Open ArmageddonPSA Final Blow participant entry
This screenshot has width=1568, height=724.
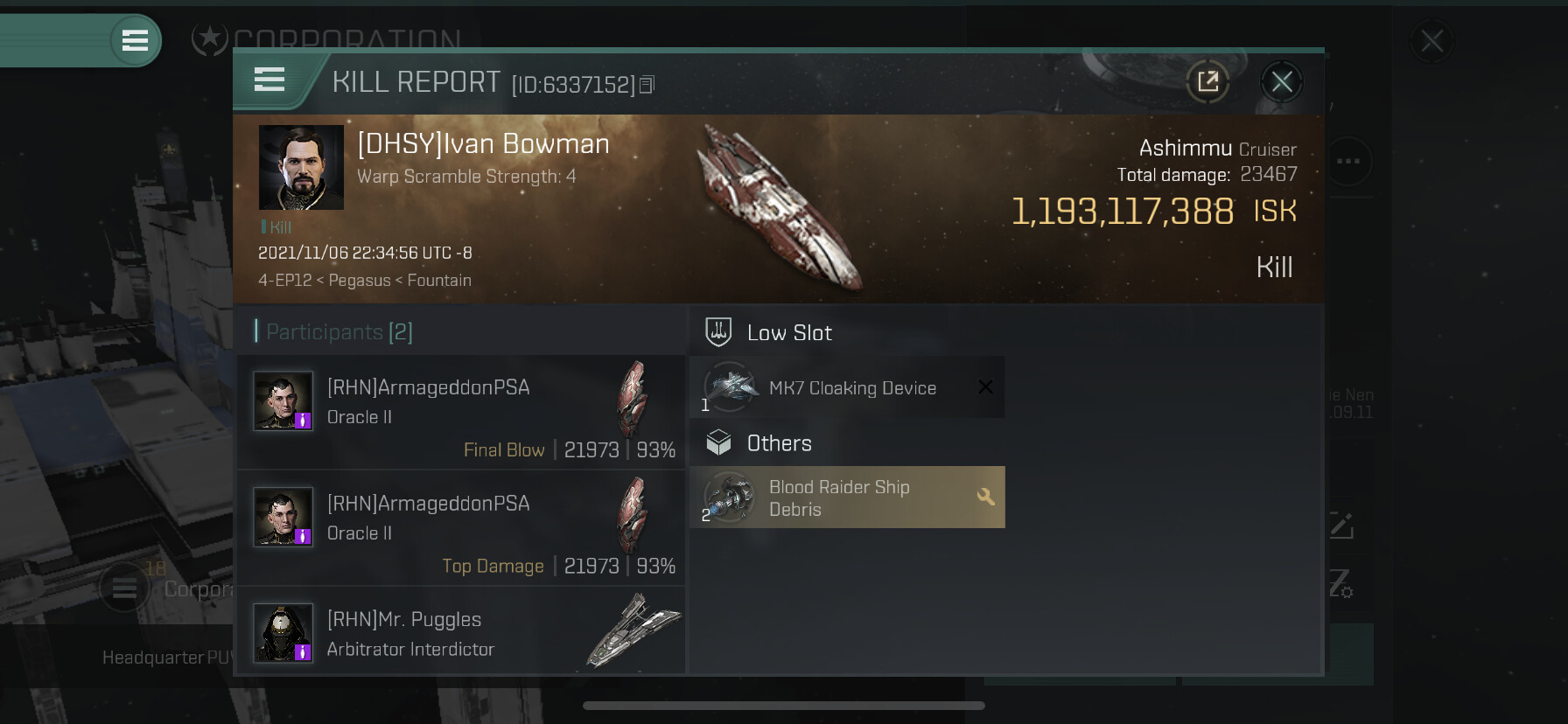[461, 412]
